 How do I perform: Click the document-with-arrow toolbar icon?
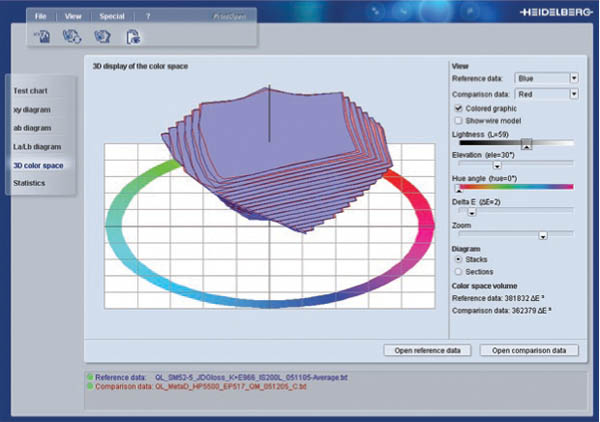pos(44,37)
